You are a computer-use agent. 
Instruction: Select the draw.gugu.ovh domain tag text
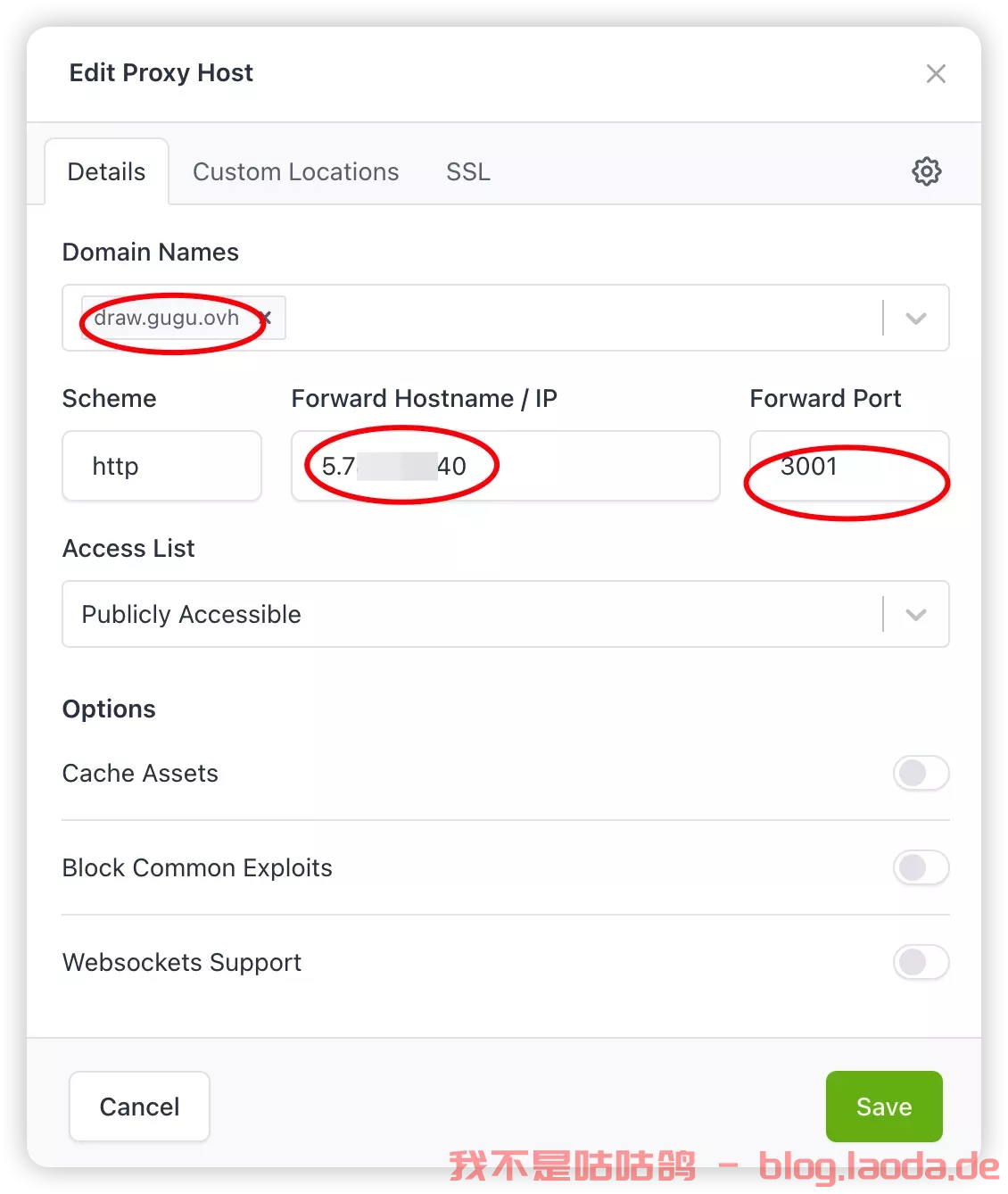[x=167, y=318]
